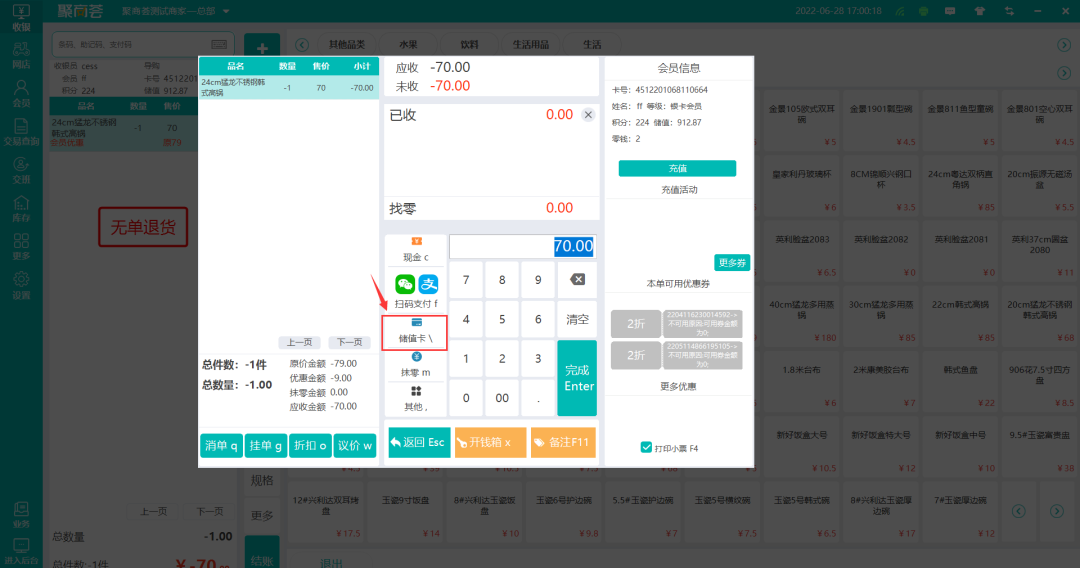The height and width of the screenshot is (568, 1080).
Task: Toggle the 打印小票 F4 checkbox
Action: [646, 448]
